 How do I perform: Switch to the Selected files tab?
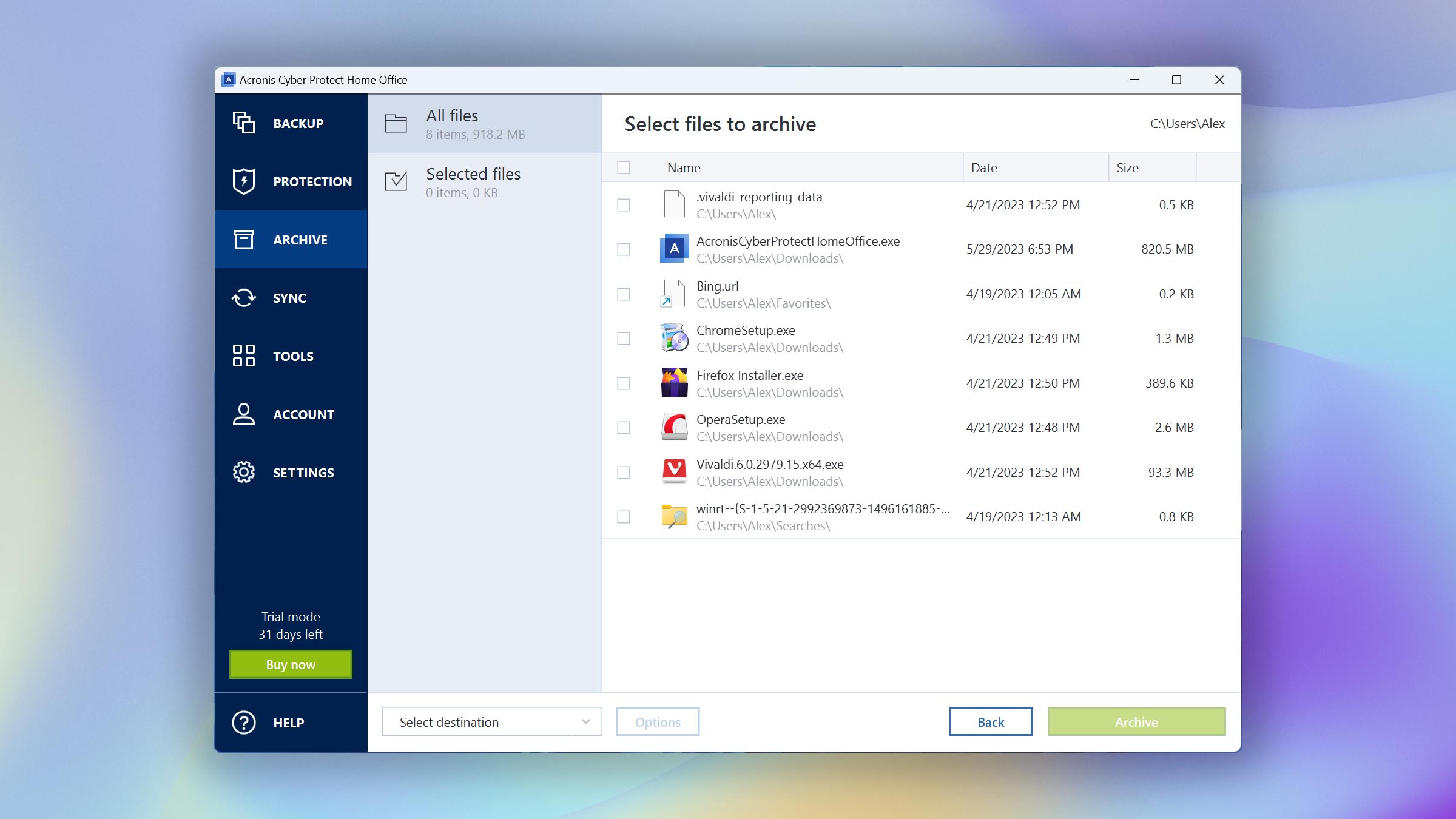(x=484, y=181)
